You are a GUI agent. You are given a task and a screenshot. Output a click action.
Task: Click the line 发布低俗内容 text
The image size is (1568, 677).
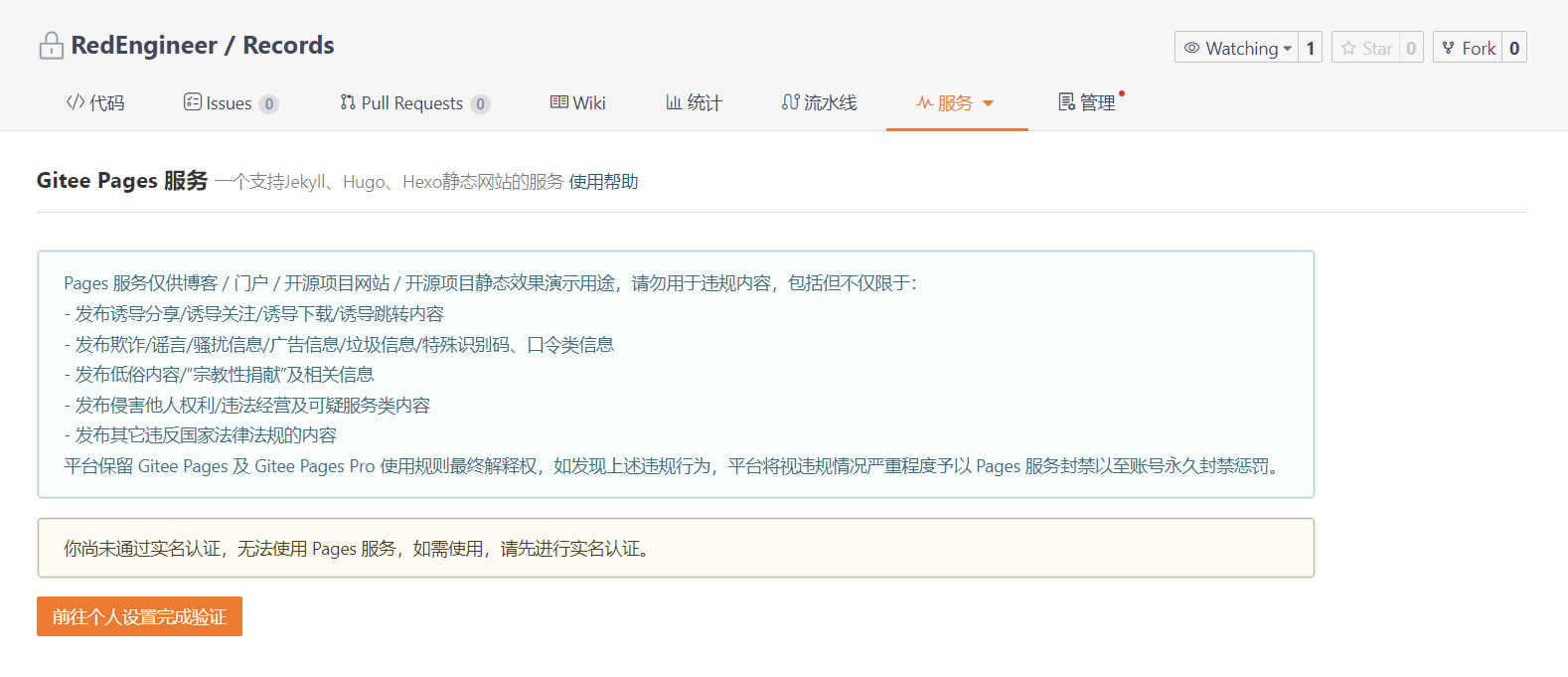219,375
